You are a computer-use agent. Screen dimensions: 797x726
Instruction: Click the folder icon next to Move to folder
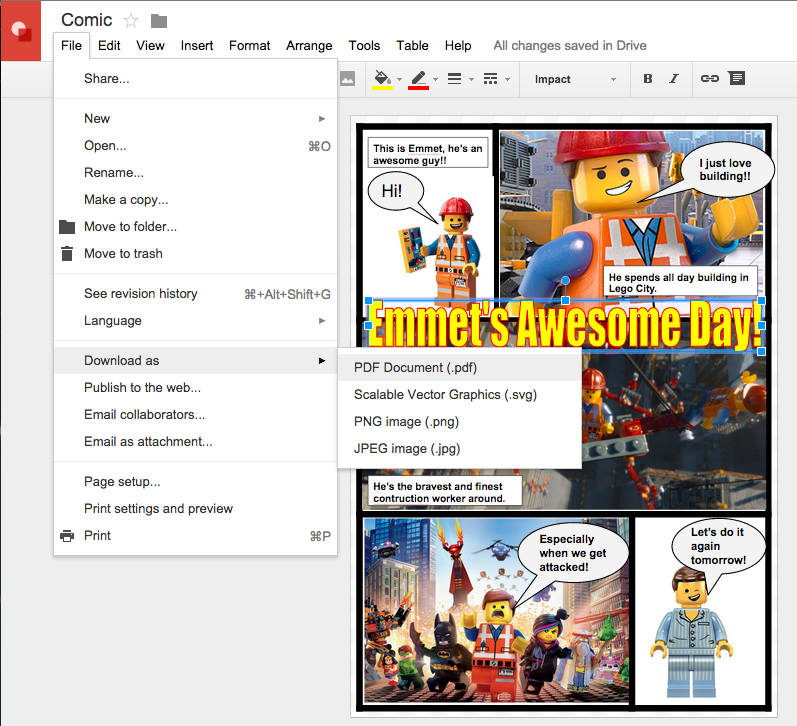coord(67,227)
